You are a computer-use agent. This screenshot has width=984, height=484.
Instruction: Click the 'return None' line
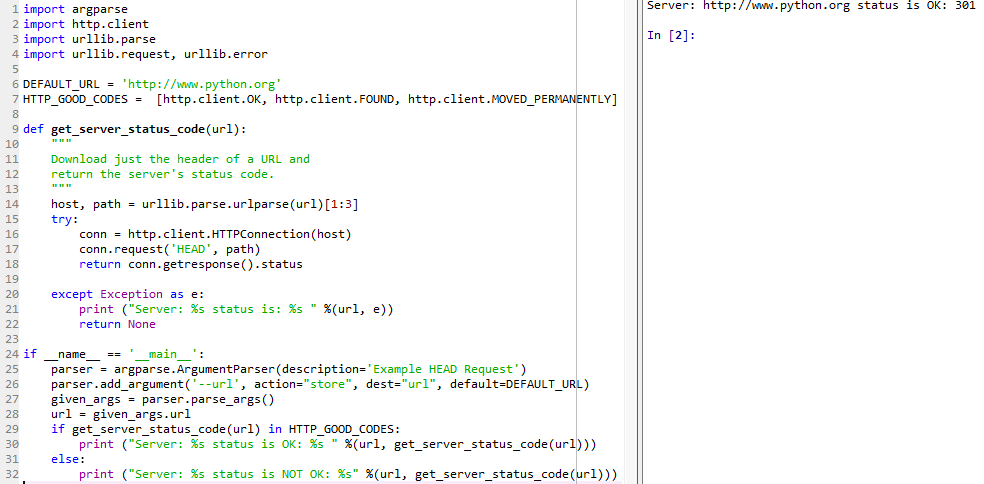117,324
